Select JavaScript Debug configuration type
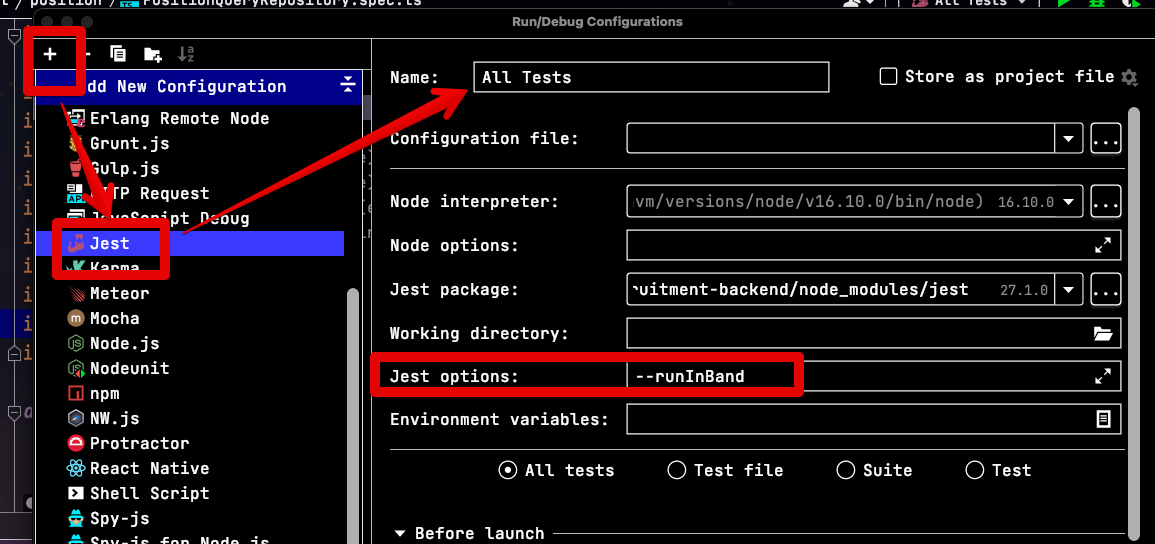The image size is (1155, 544). (158, 219)
